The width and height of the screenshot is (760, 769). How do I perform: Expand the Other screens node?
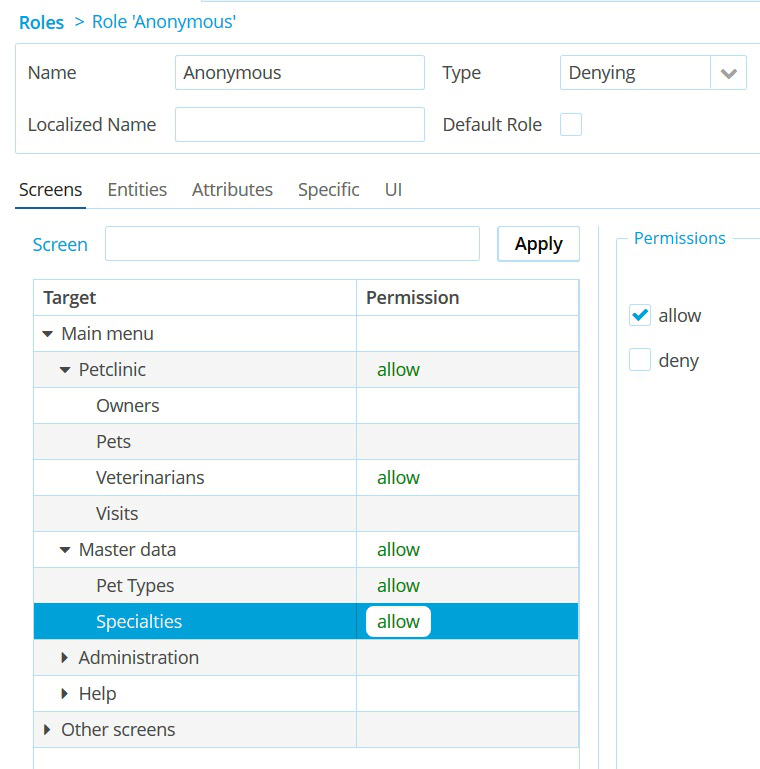click(47, 730)
